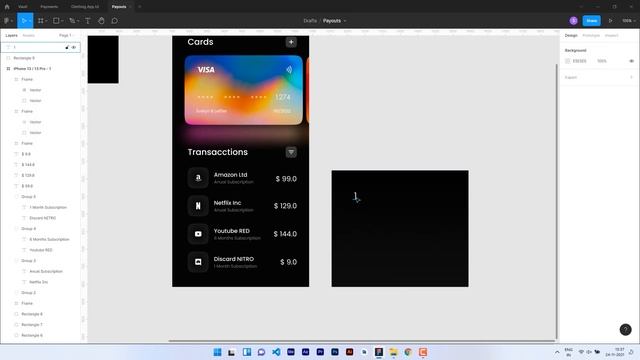Click background hex value E5E5E5
640x360 pixels.
(x=579, y=61)
